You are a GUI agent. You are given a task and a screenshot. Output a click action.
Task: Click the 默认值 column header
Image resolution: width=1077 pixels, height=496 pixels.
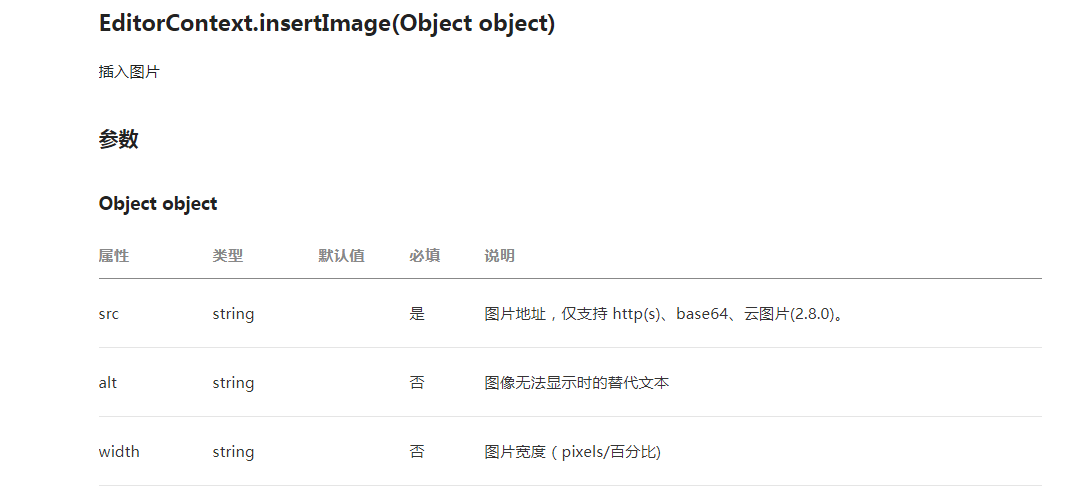coord(341,256)
